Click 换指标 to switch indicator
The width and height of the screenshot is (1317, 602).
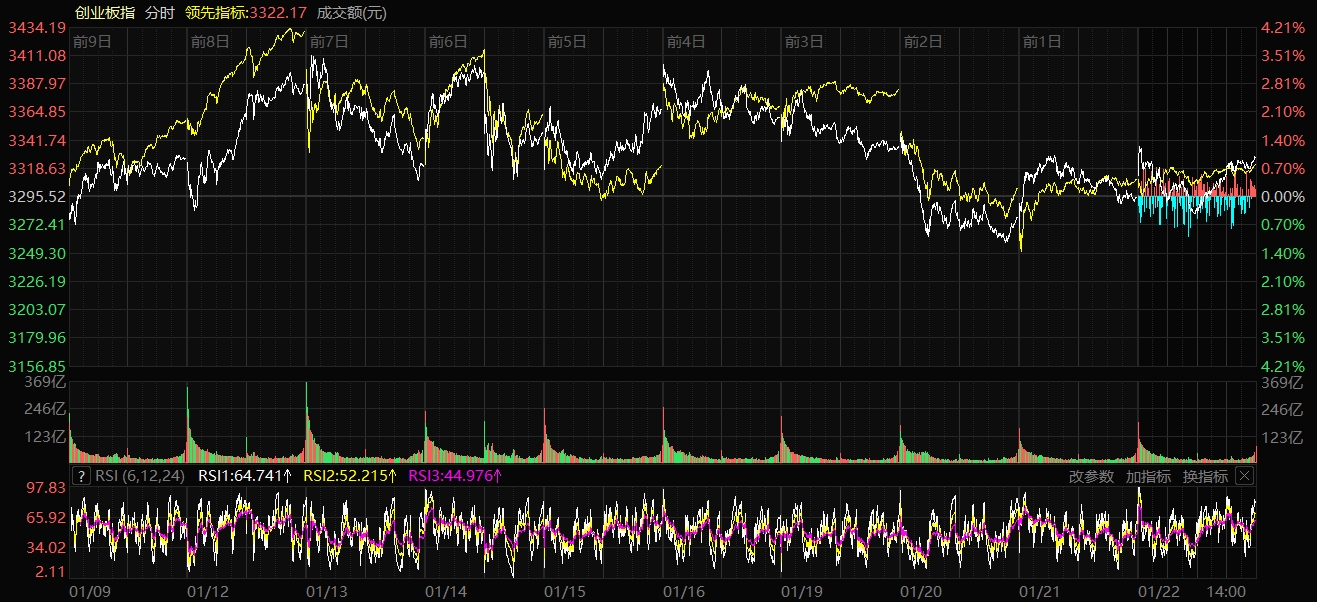coord(1205,476)
